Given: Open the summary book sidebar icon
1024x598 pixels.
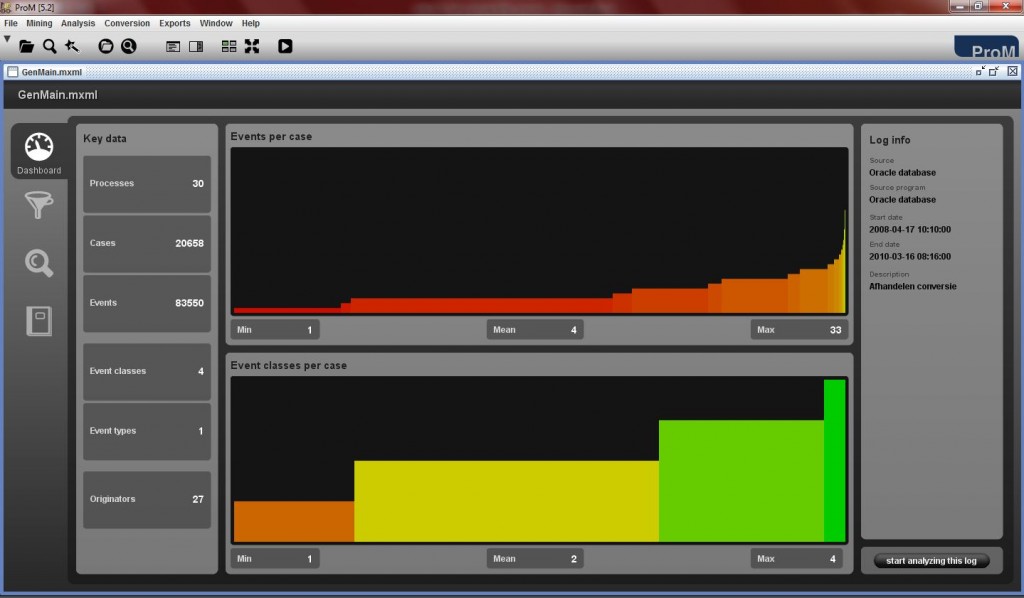Looking at the screenshot, I should tap(39, 321).
